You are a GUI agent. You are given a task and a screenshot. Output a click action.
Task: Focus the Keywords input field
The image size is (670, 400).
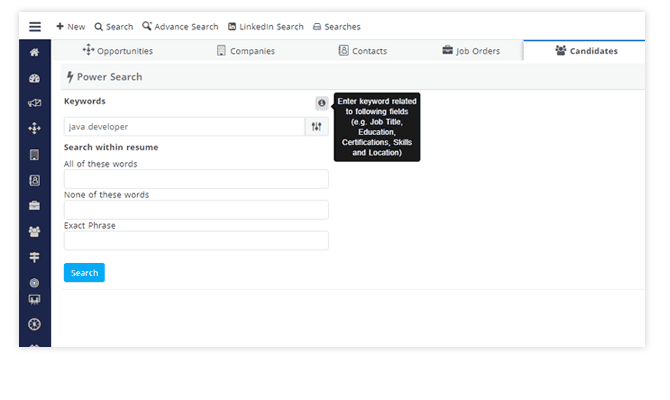pos(185,126)
